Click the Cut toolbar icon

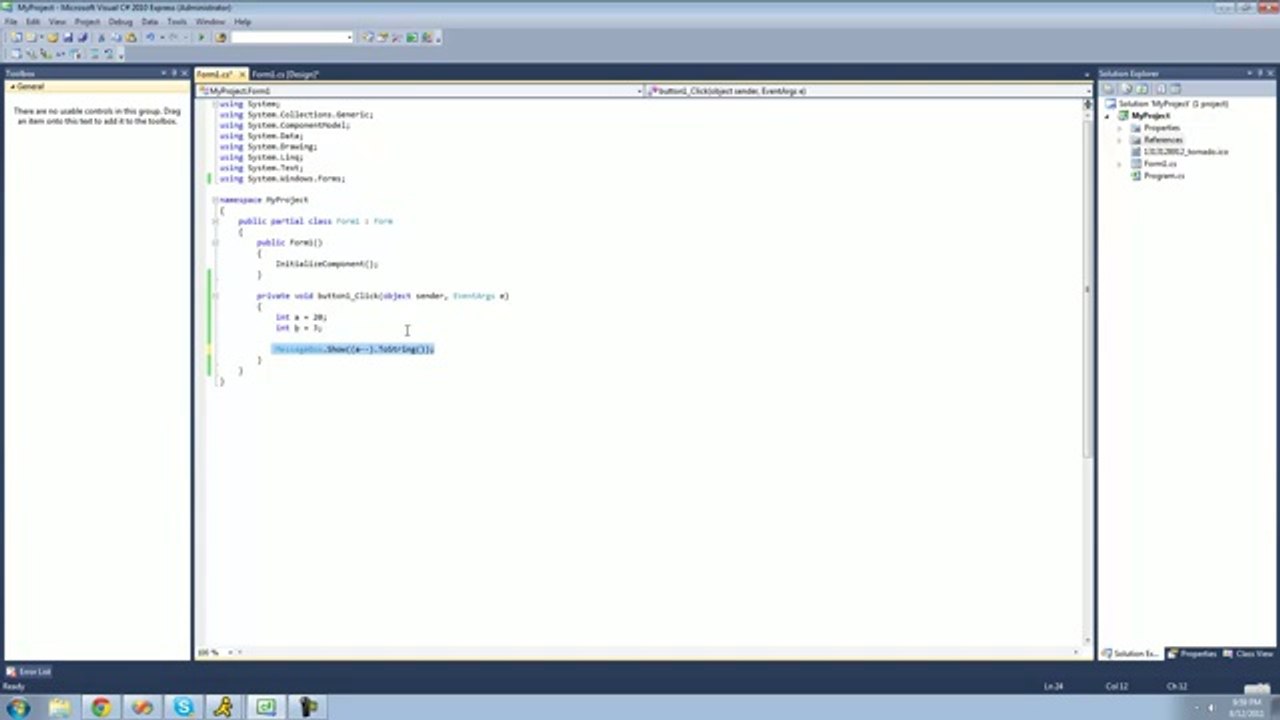click(101, 37)
